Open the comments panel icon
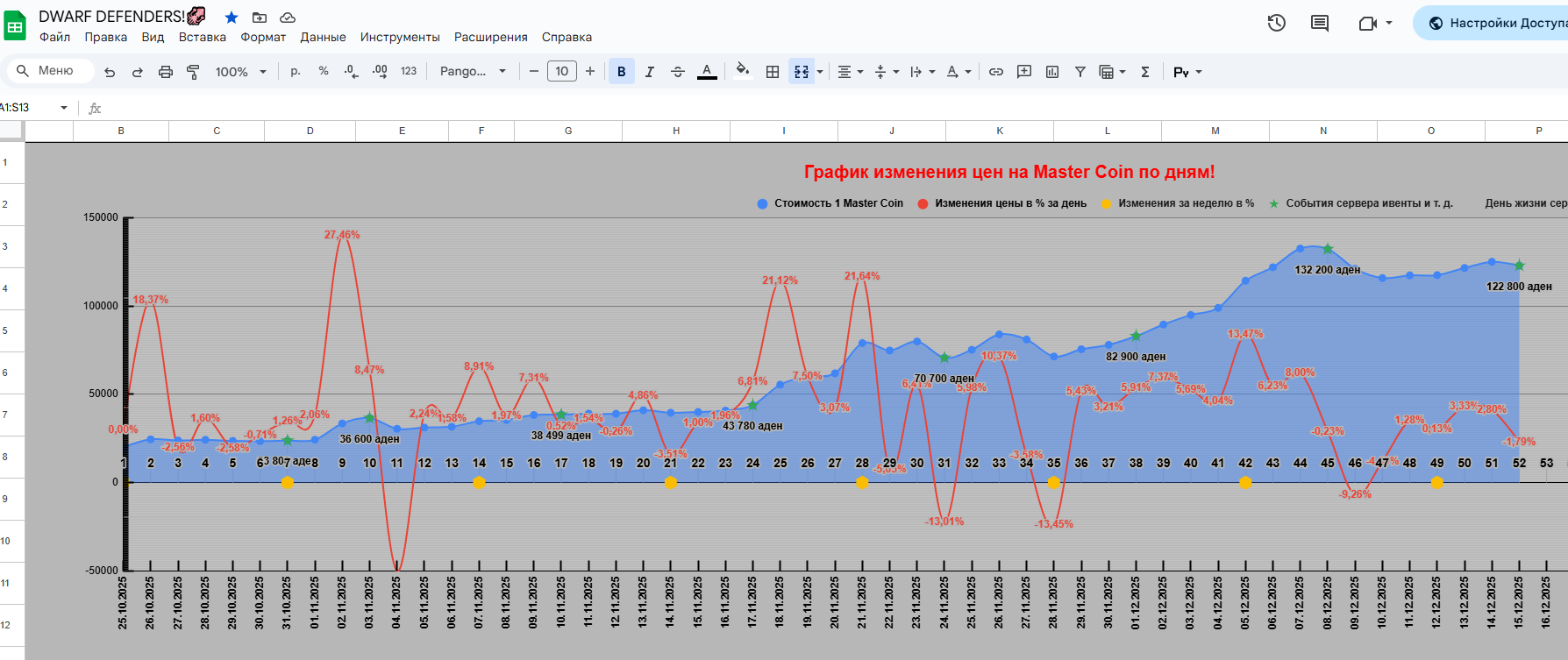The width and height of the screenshot is (1568, 660). coord(1320,23)
